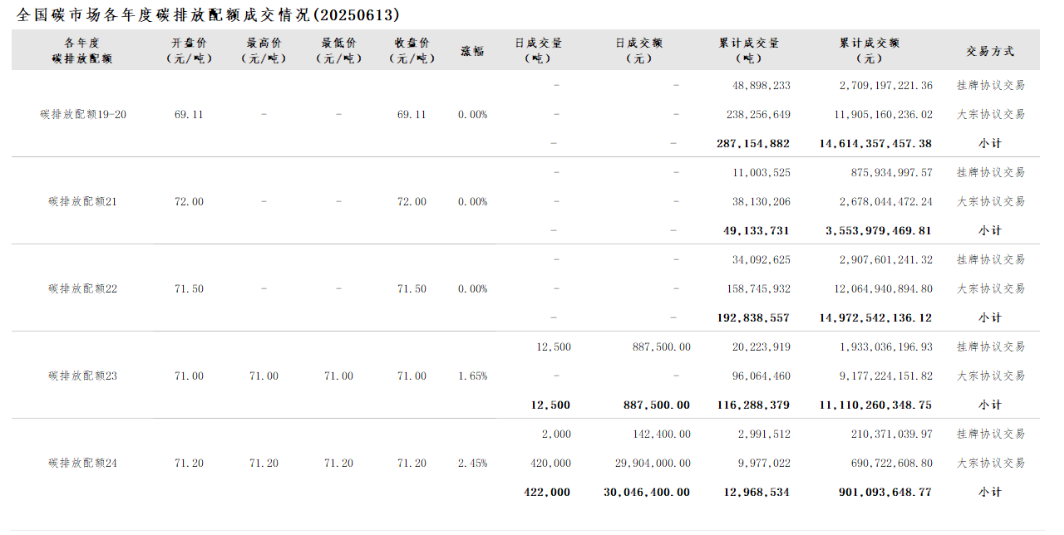Select the 最低价 column header
1064x535 pixels.
[339, 51]
